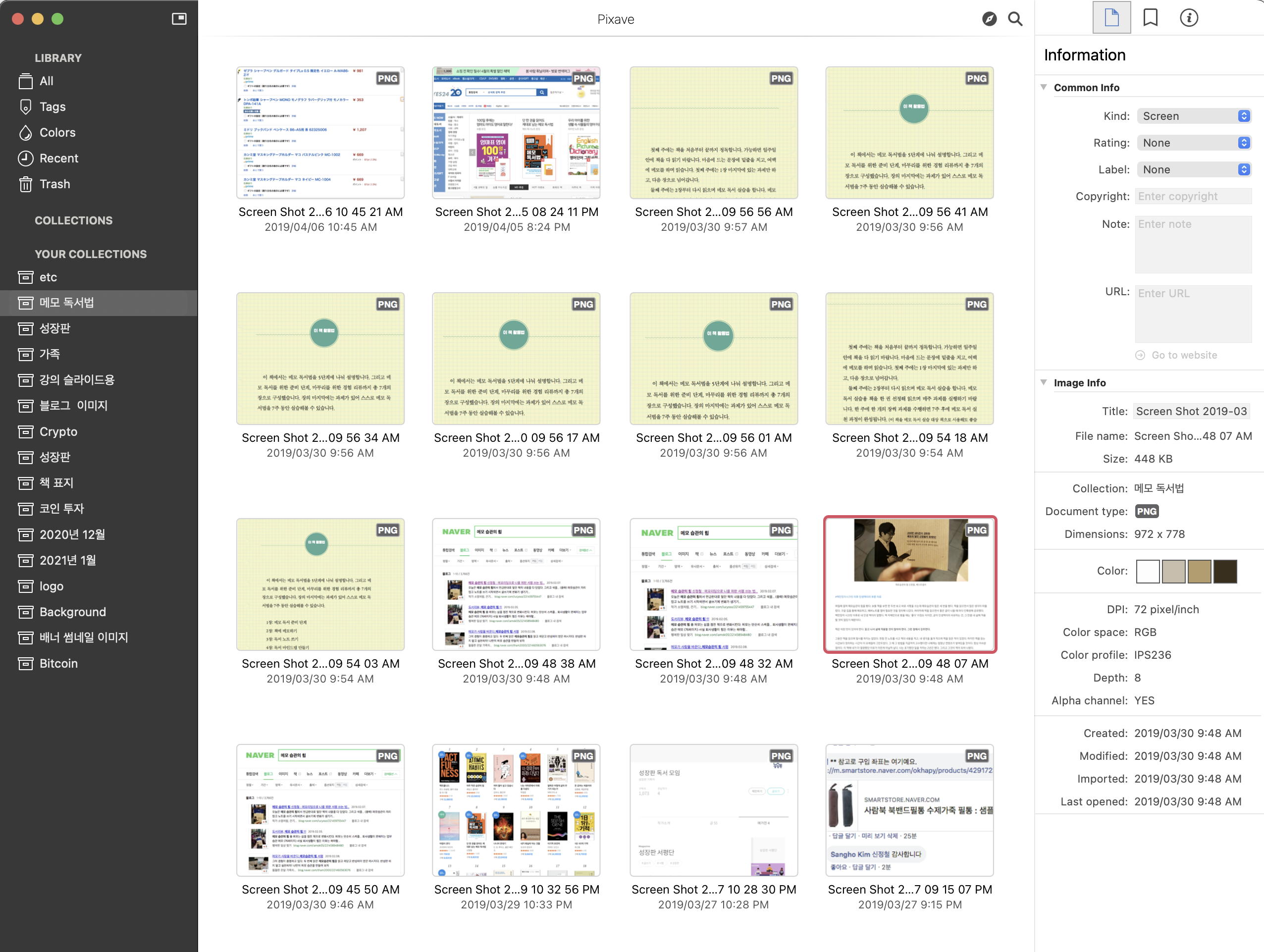Click the search magnifier icon
Screen dimensions: 1264x952
pyautogui.click(x=1015, y=19)
